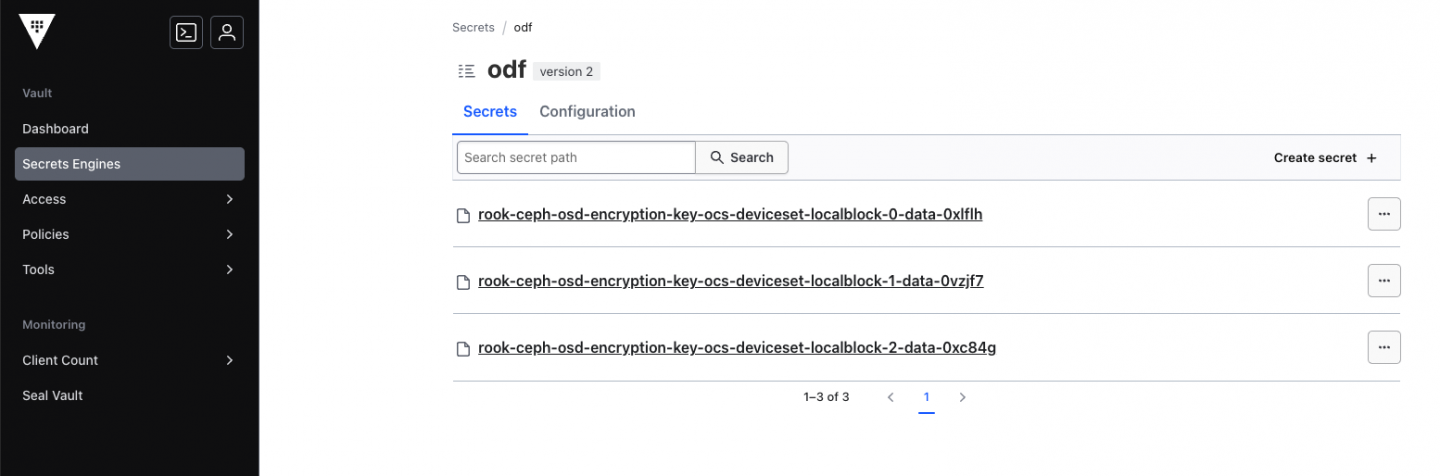Click Create secret button
Viewport: 1440px width, 476px height.
pyautogui.click(x=1324, y=158)
